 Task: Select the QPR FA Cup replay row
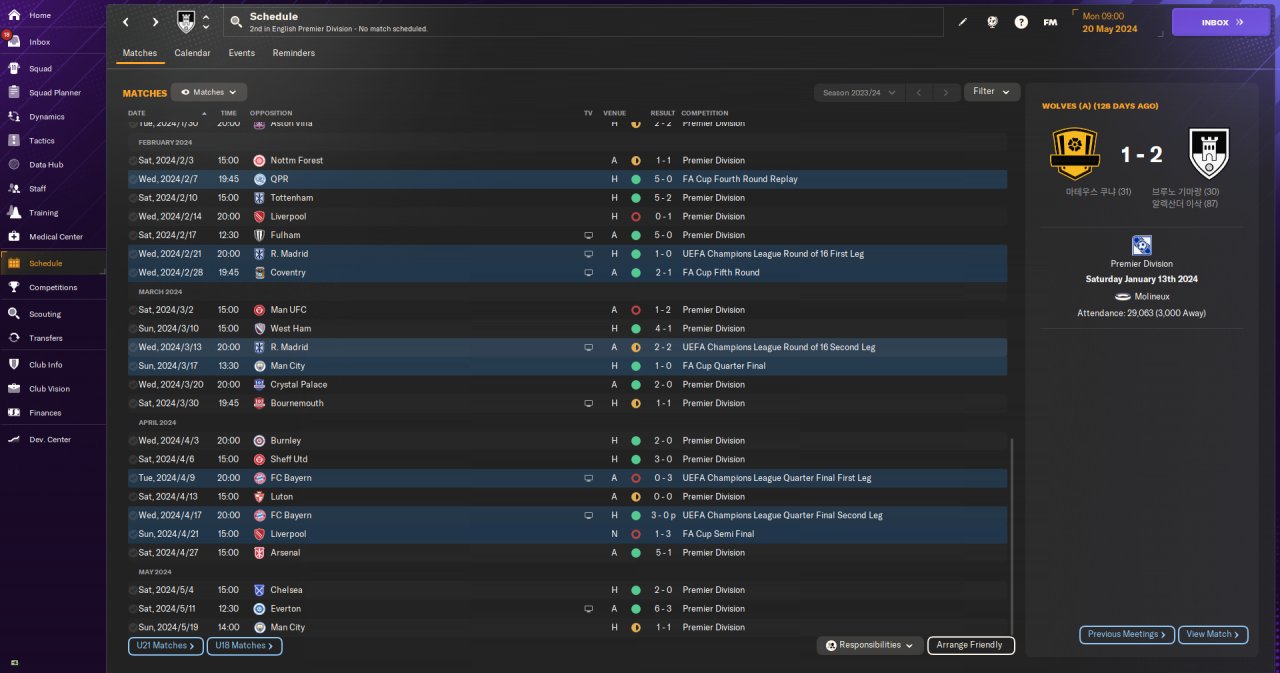[x=567, y=179]
